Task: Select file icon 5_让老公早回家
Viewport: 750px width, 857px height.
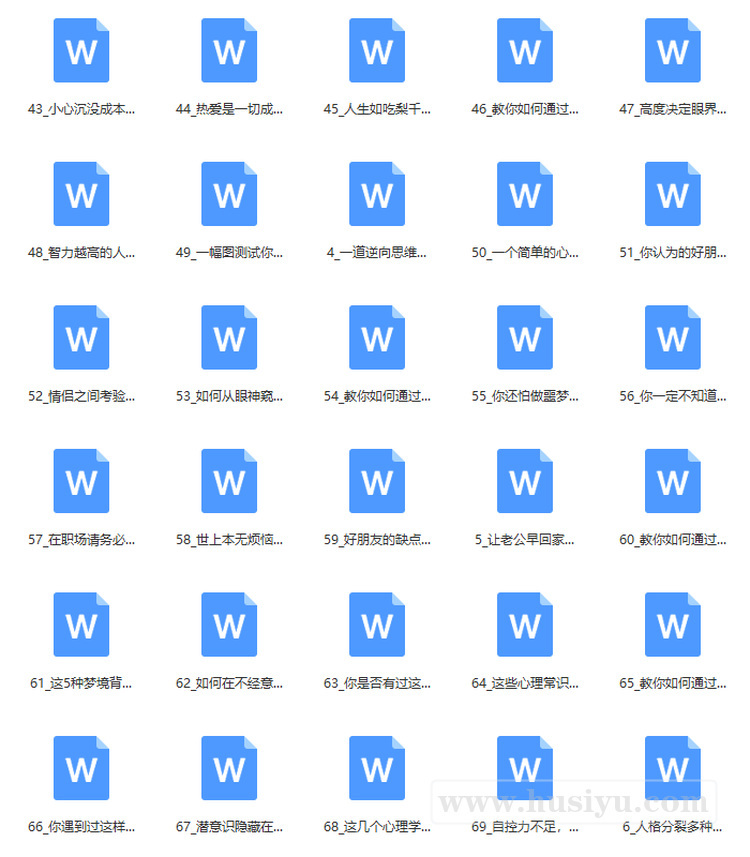Action: tap(525, 481)
